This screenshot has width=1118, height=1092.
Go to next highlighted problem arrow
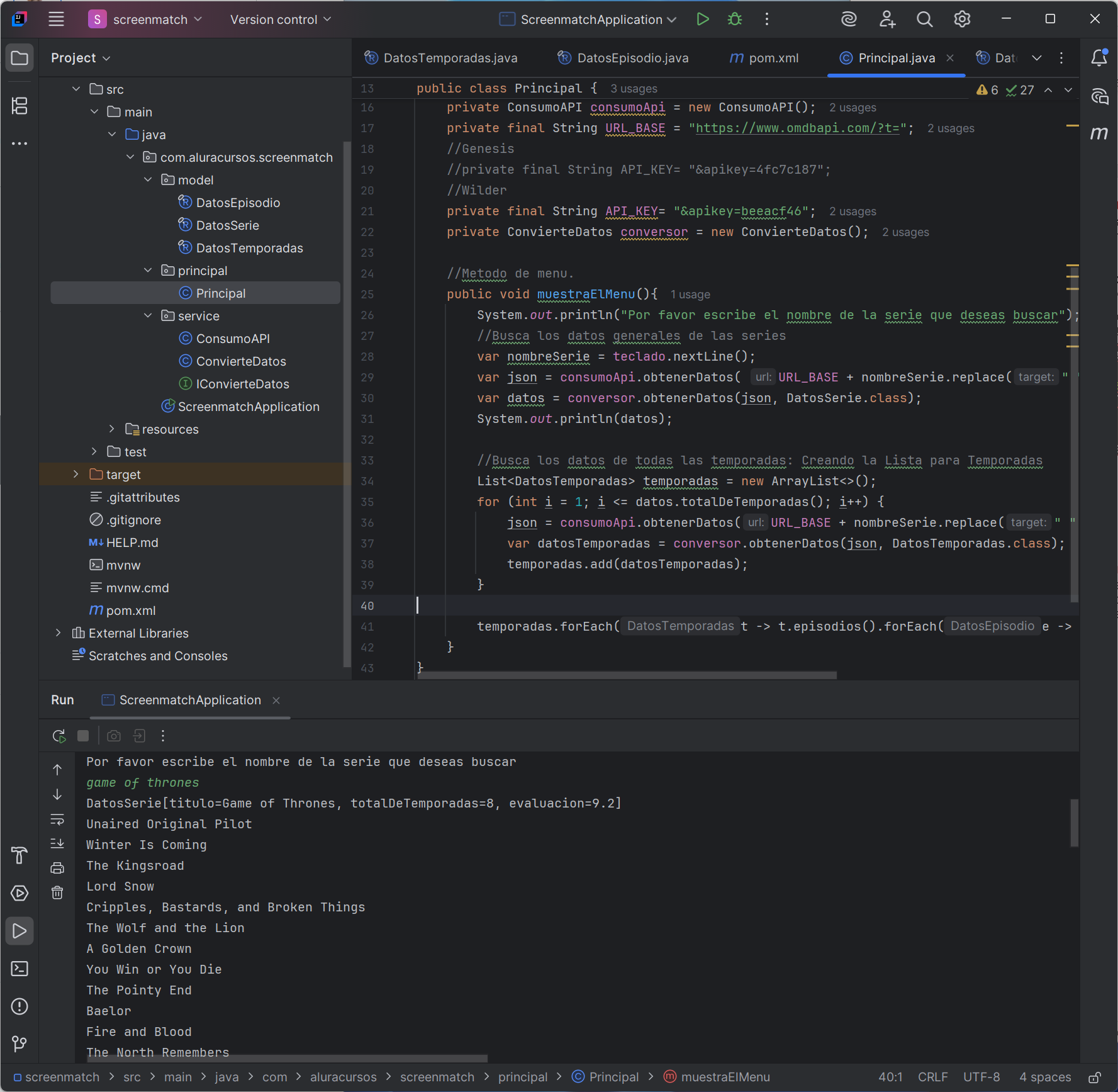click(1068, 90)
